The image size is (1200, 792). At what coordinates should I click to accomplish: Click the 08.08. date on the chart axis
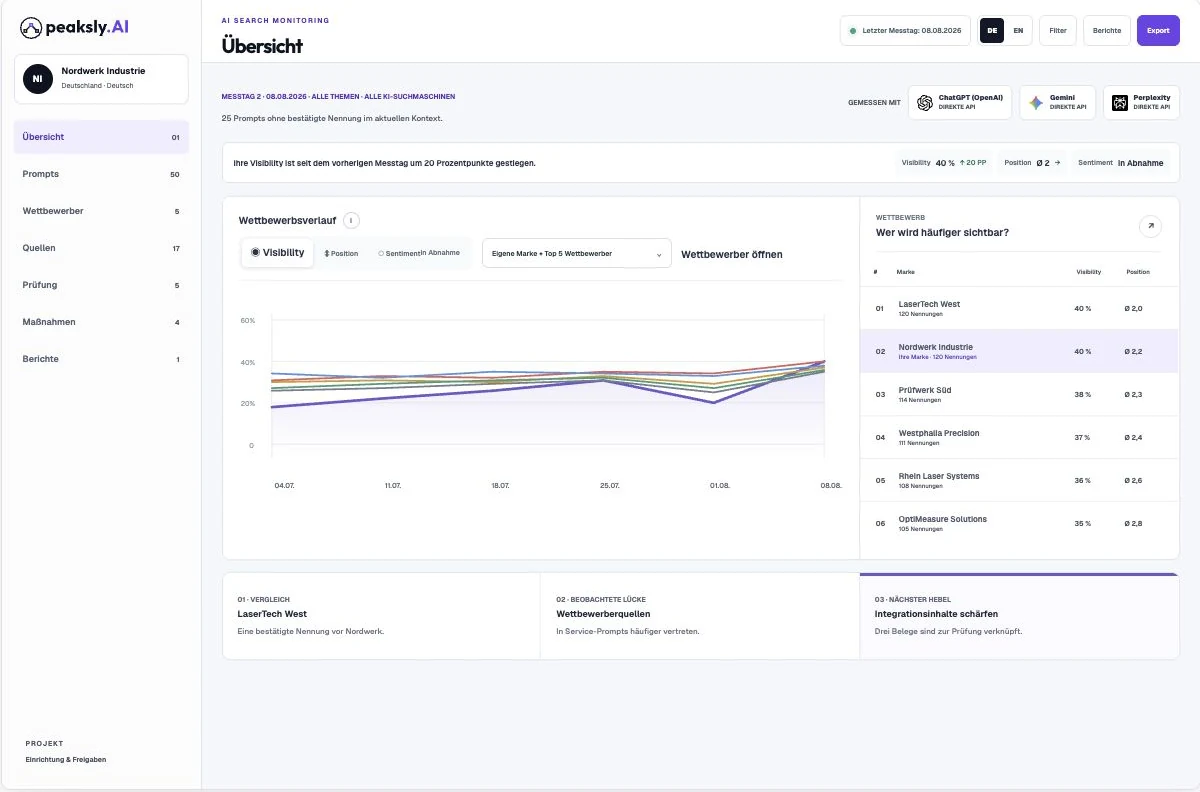pos(831,485)
